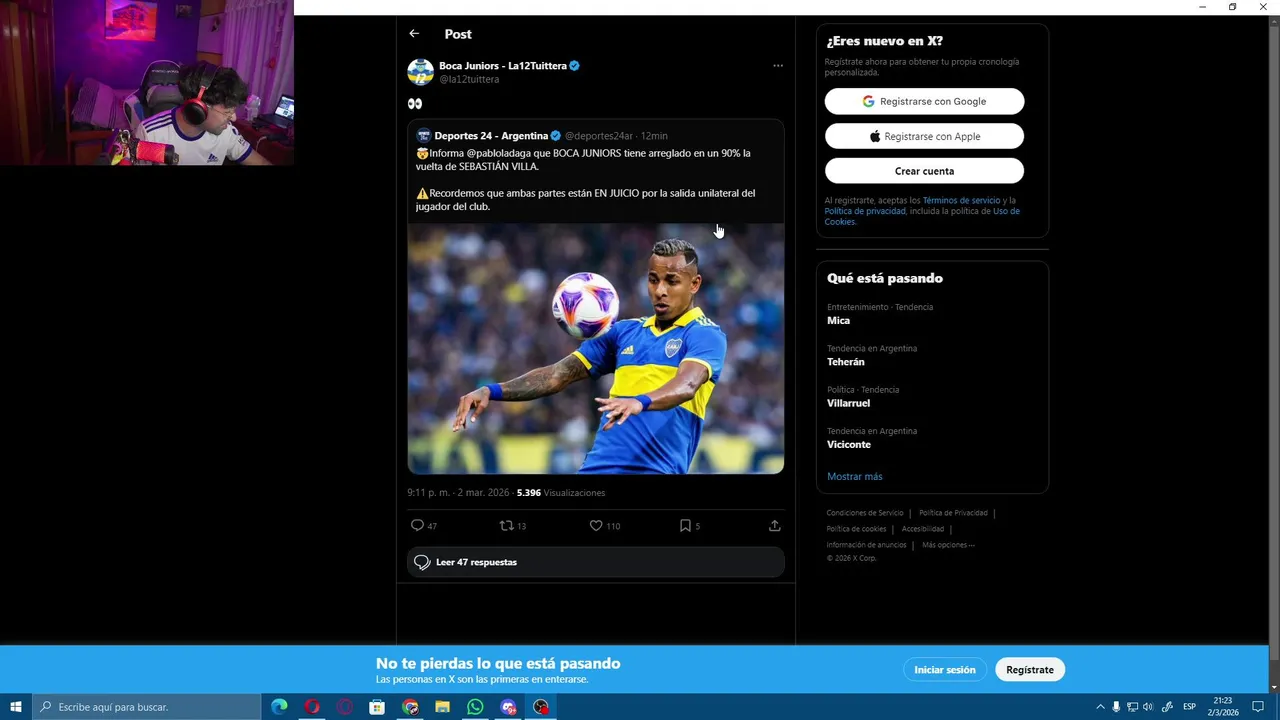This screenshot has height=720, width=1280.
Task: Click the ESP input language indicator
Action: pyautogui.click(x=1189, y=707)
